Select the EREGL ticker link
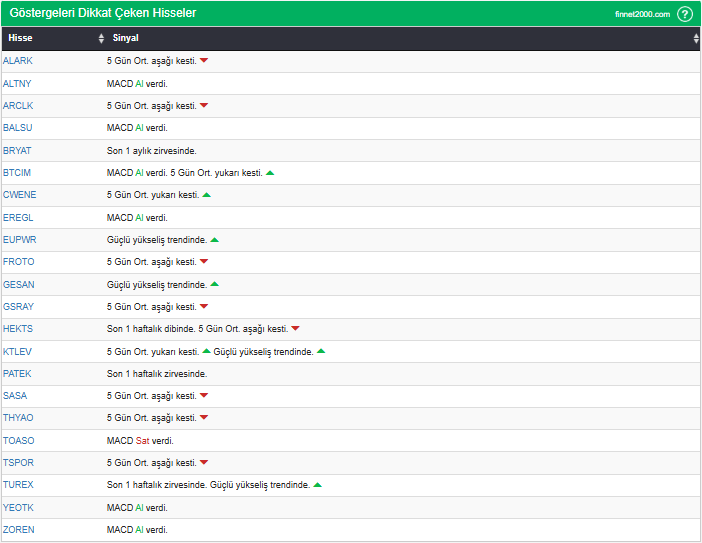The image size is (702, 543). [x=19, y=217]
